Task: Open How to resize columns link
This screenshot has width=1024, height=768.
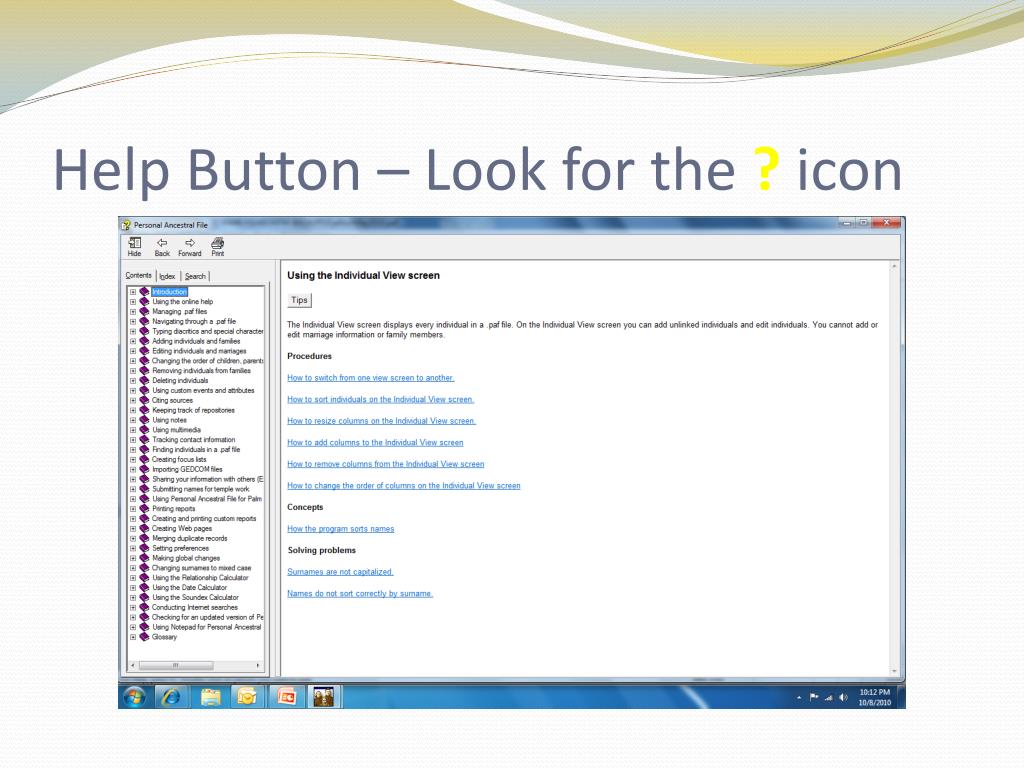Action: coord(381,421)
